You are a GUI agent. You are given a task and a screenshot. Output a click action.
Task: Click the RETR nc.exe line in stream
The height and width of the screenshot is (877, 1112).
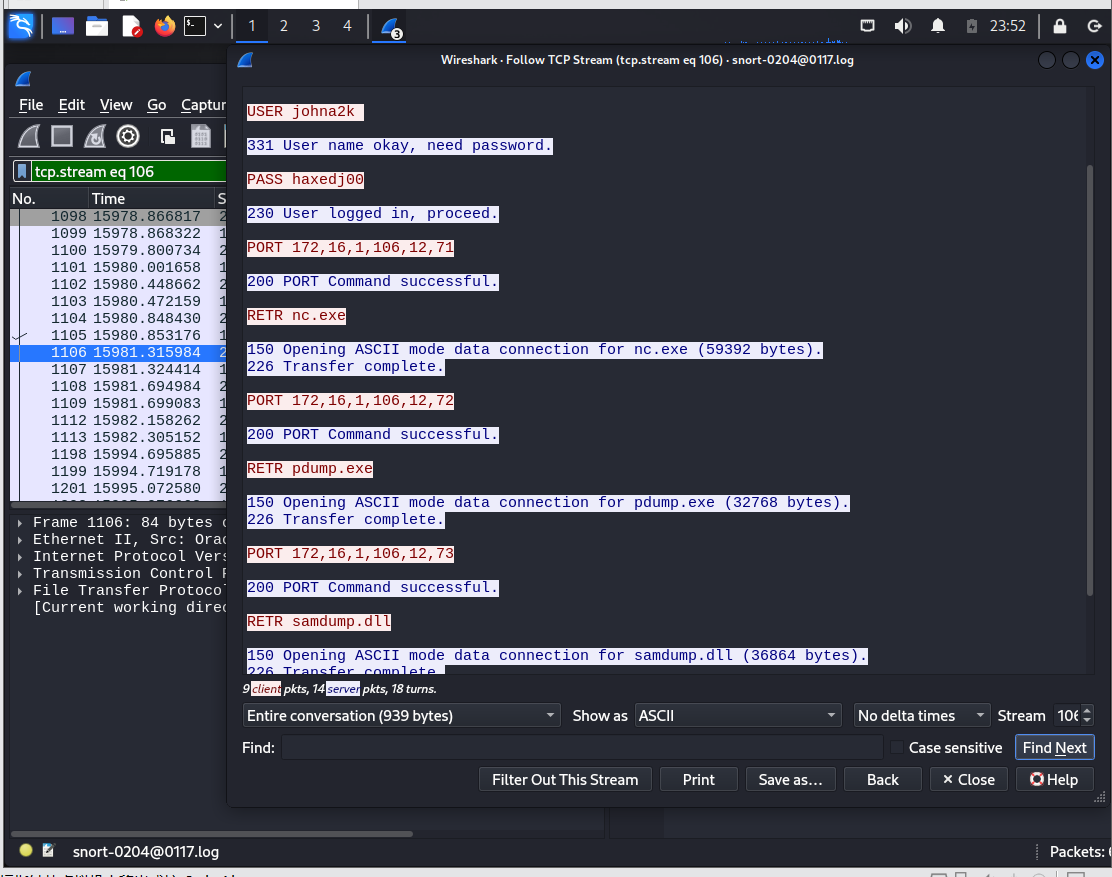(x=296, y=315)
